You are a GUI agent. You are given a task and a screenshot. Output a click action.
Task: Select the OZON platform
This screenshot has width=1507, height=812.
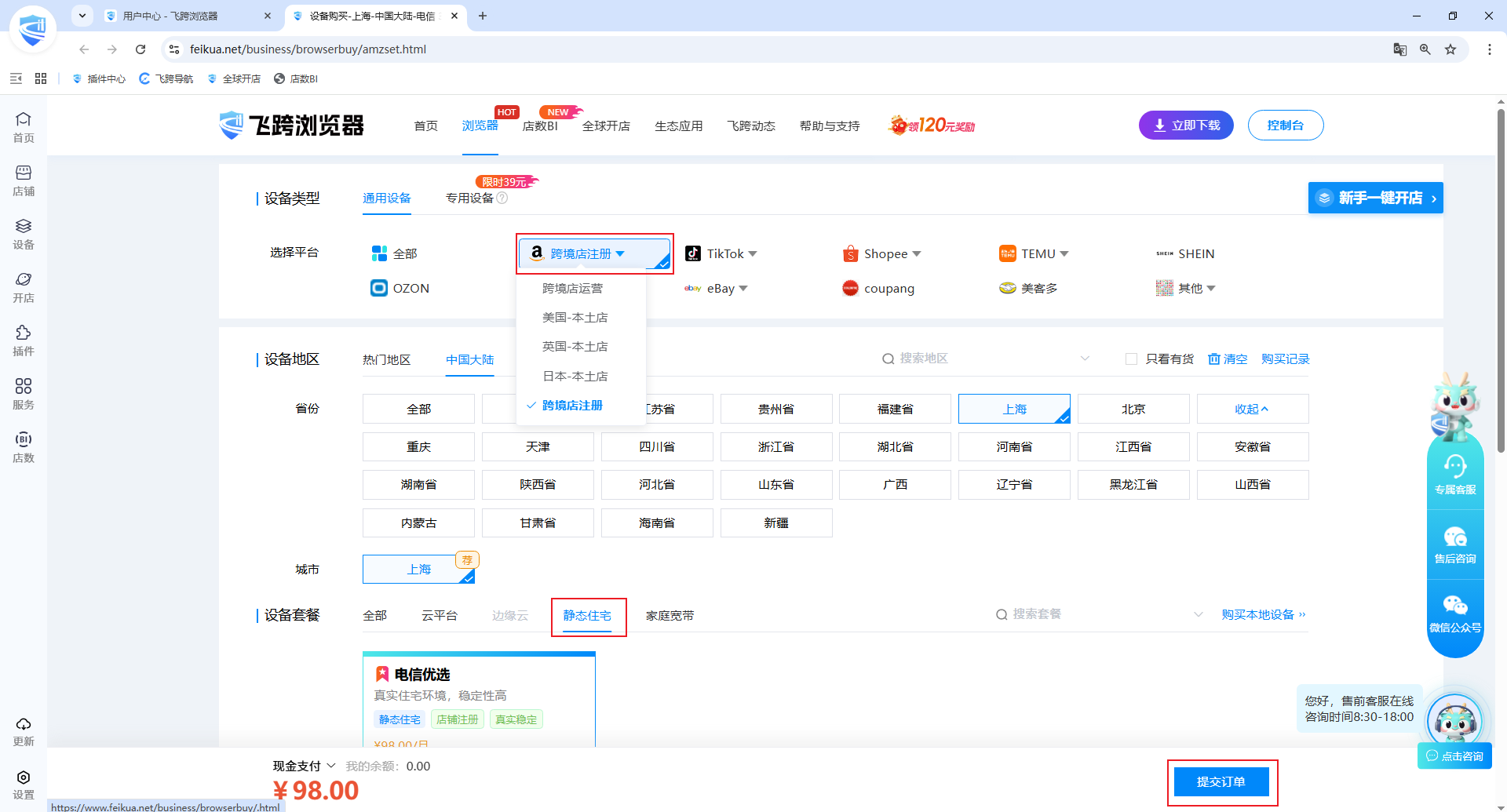400,288
